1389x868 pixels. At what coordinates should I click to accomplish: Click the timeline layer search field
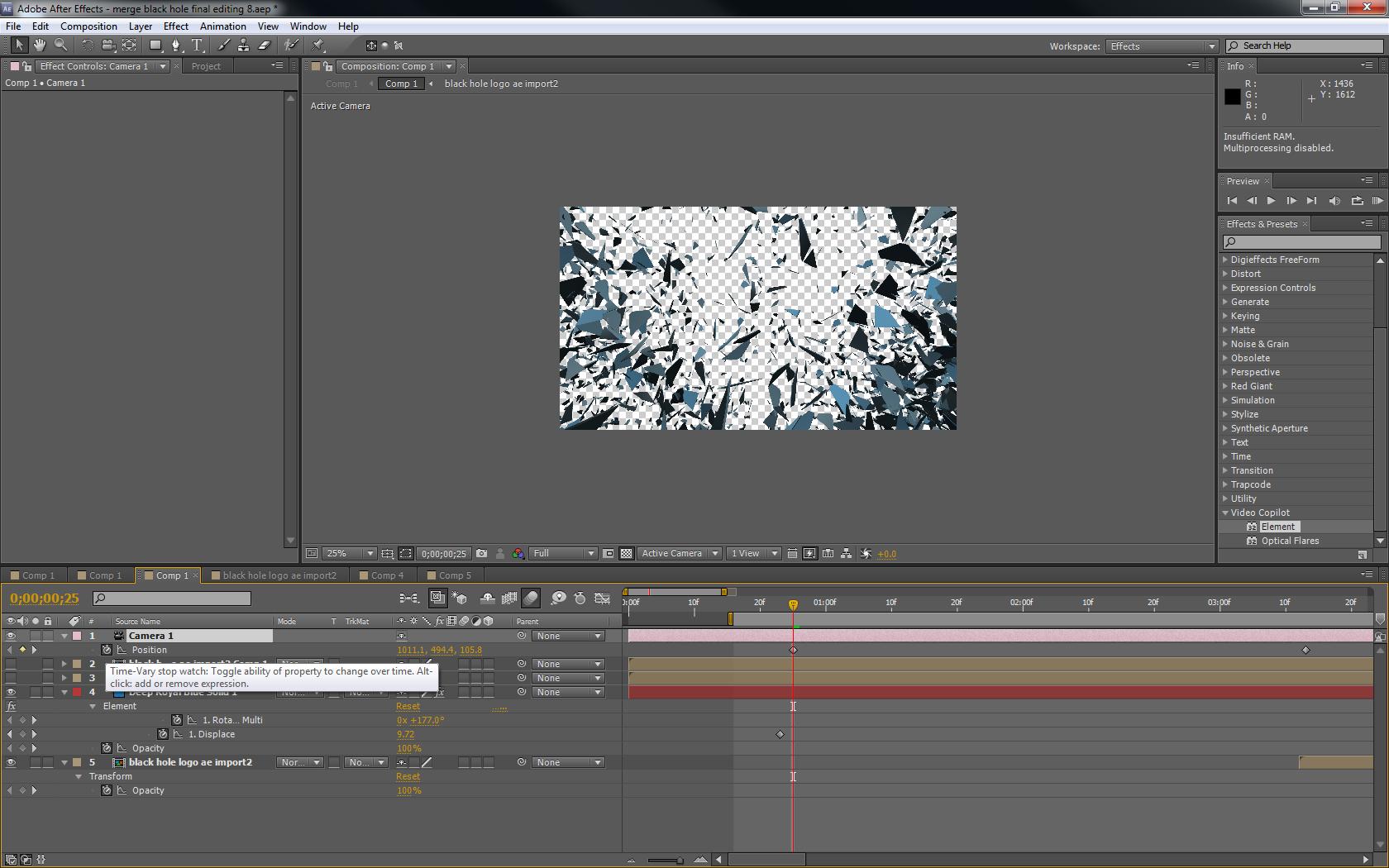(171, 598)
